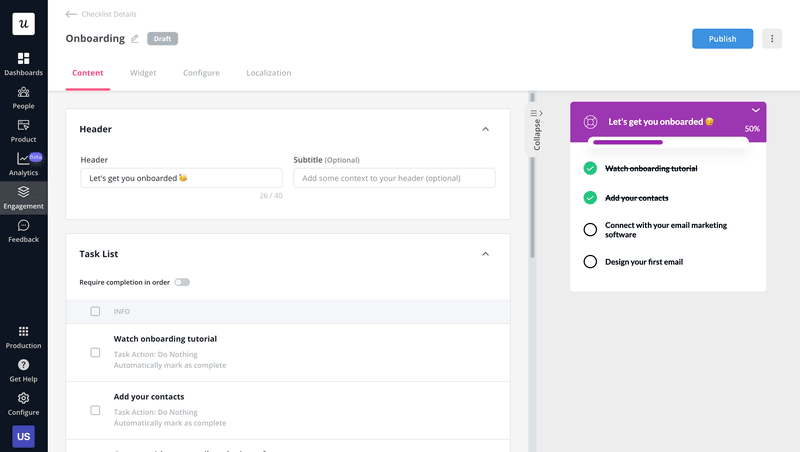Click the Beta badge on Analytics
800x452 pixels.
tap(36, 157)
